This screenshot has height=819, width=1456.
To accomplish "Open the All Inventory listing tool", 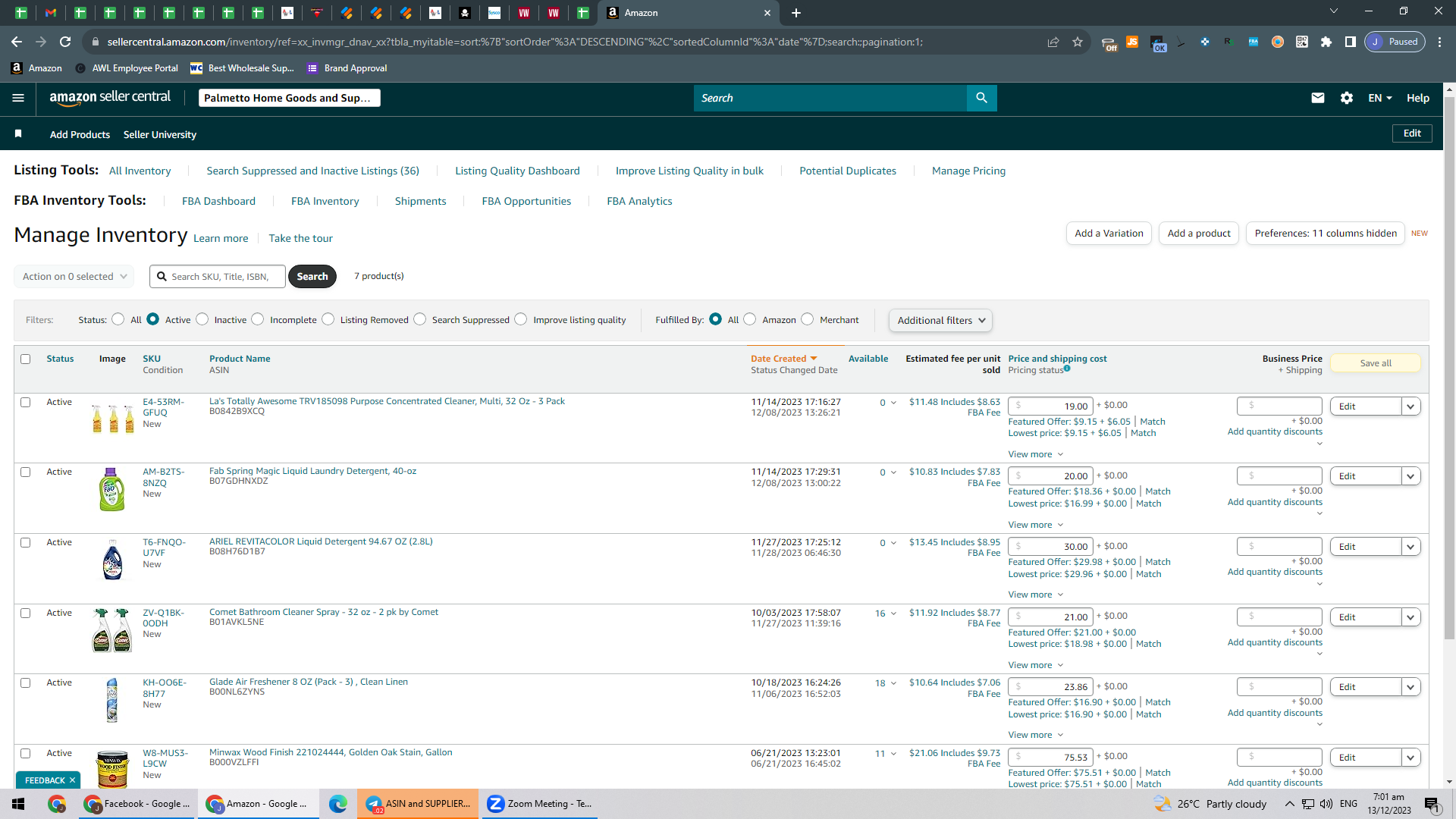I will [x=140, y=171].
